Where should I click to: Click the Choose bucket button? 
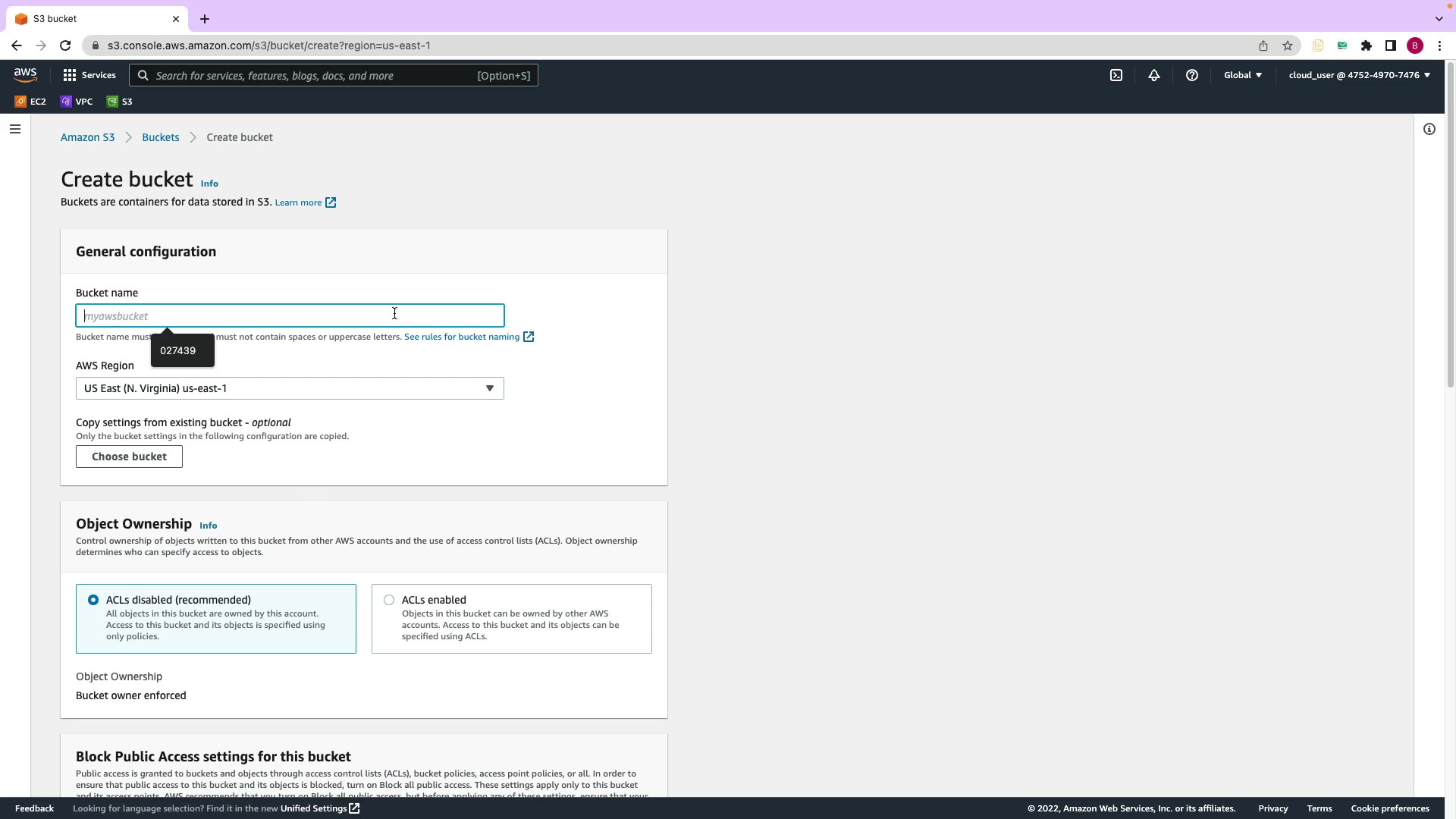pyautogui.click(x=129, y=457)
